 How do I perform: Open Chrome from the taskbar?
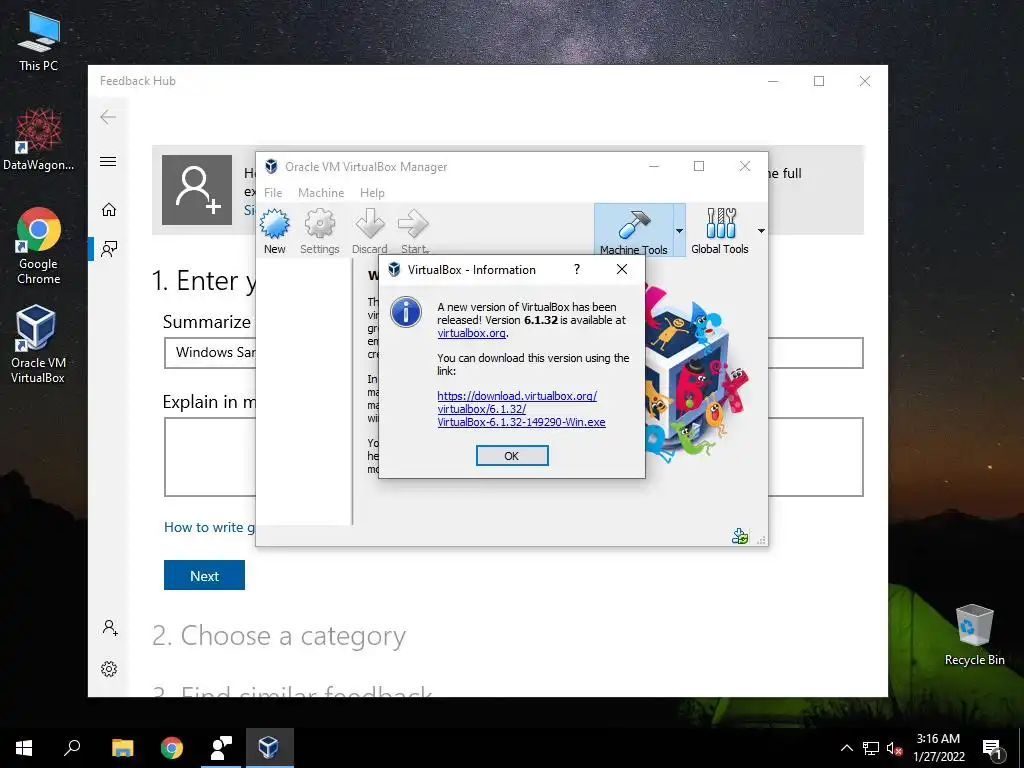172,748
